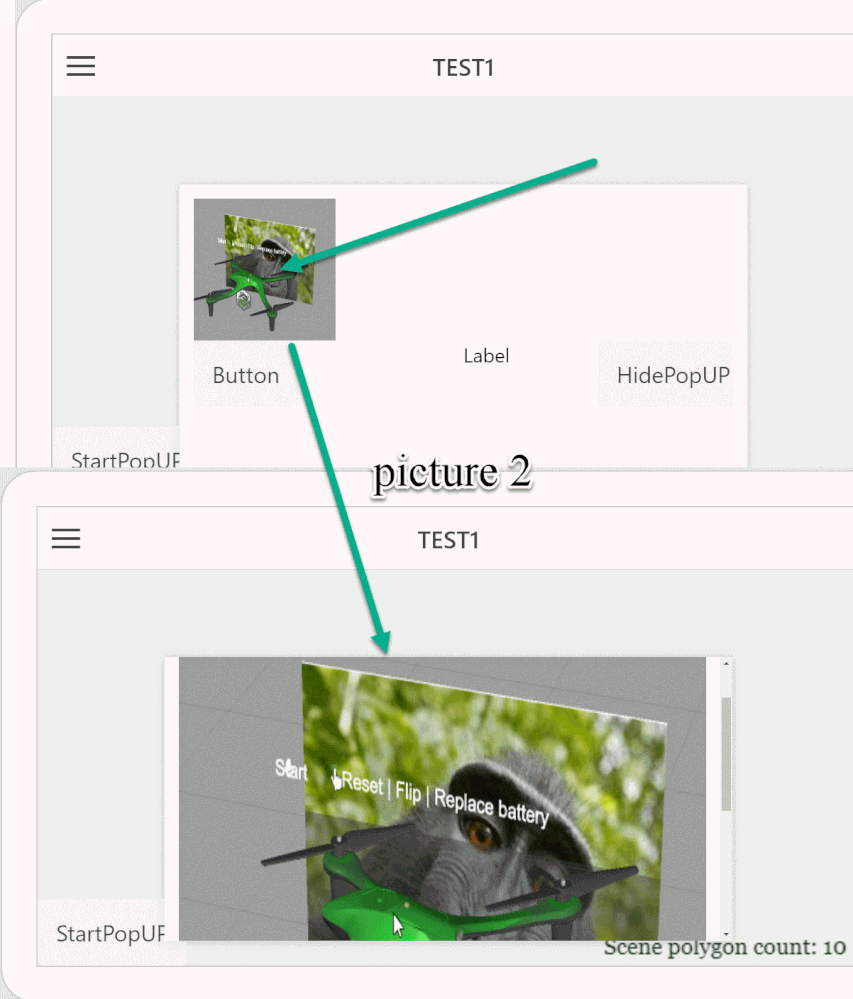This screenshot has width=853, height=999.
Task: Click the monkey's eye in the large 3D view
Action: tap(482, 833)
